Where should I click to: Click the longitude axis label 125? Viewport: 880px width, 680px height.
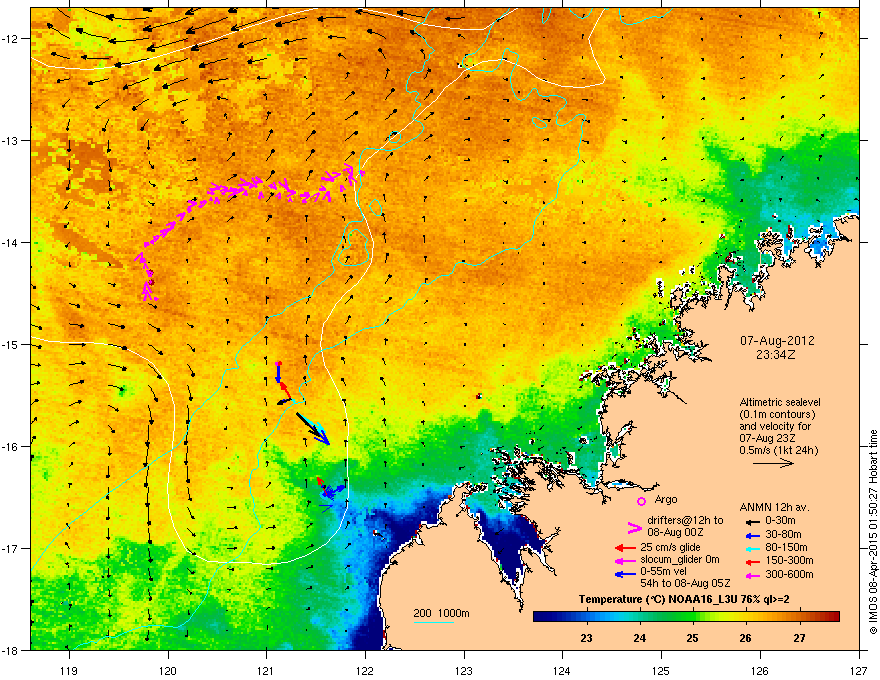tap(662, 670)
